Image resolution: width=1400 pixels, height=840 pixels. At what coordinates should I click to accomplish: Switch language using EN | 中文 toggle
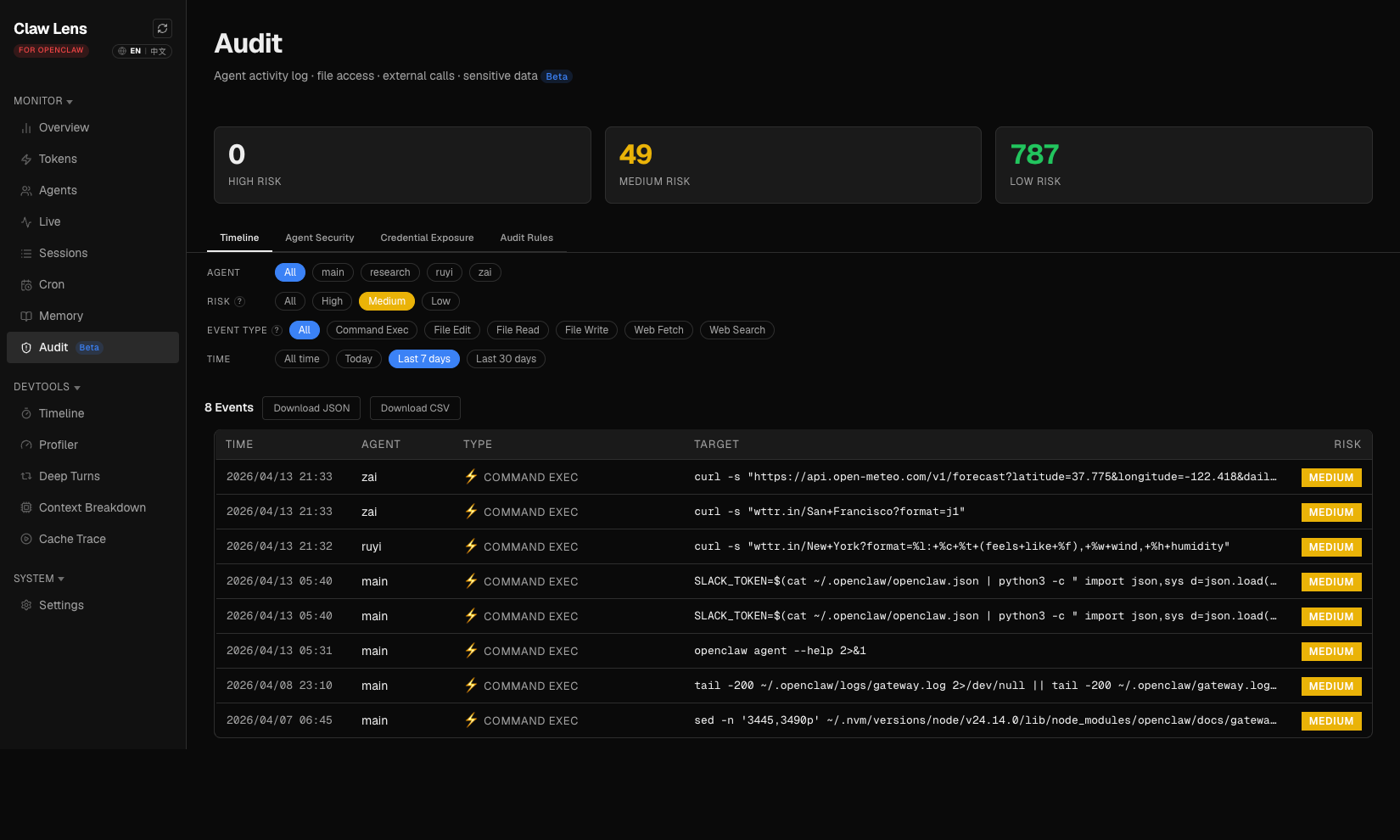[x=143, y=51]
